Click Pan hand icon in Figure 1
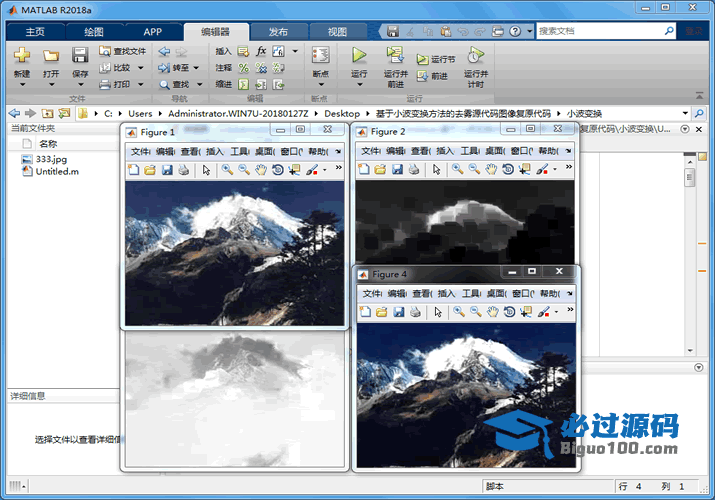The height and width of the screenshot is (500, 715). (260, 170)
